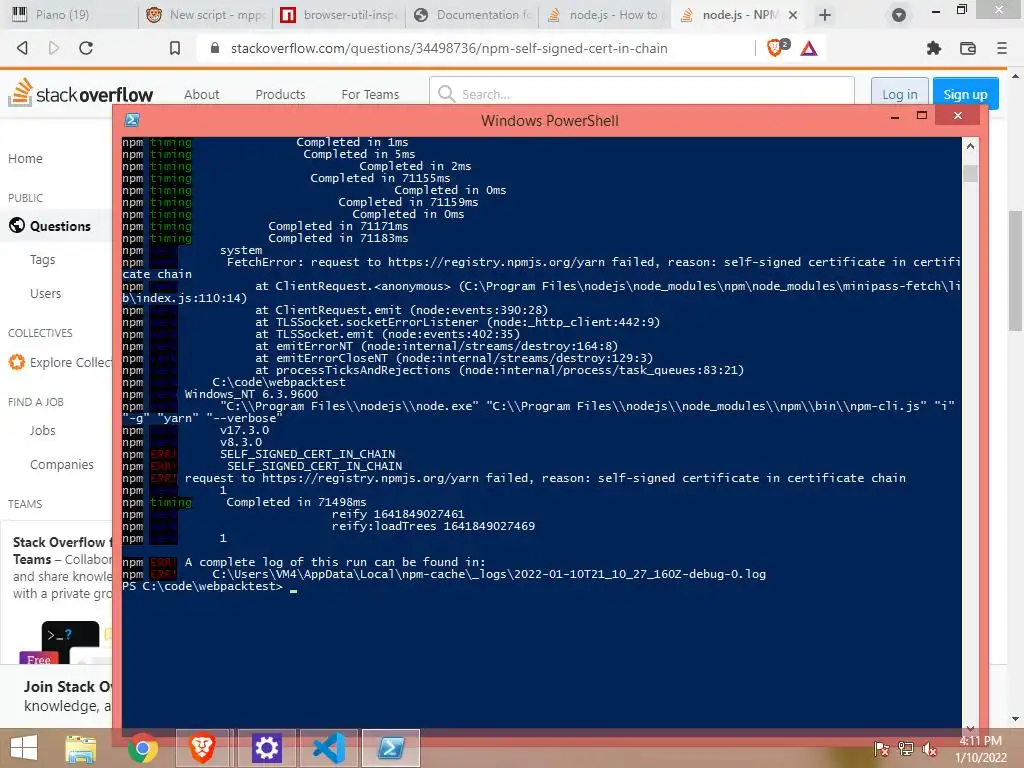
Task: Click muted volume tray icon
Action: (930, 749)
